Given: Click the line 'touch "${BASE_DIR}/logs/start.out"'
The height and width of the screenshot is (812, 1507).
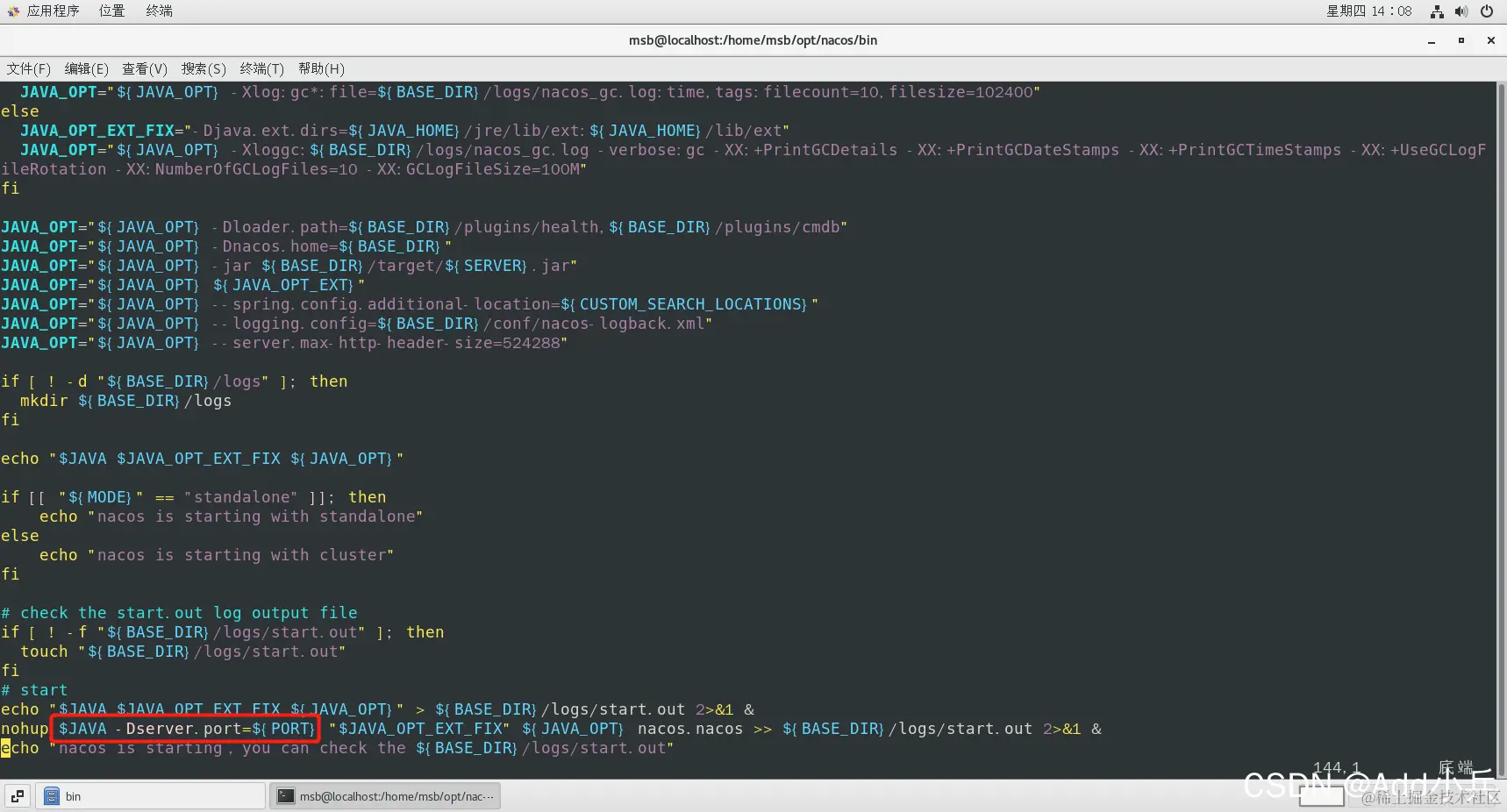Looking at the screenshot, I should (182, 652).
